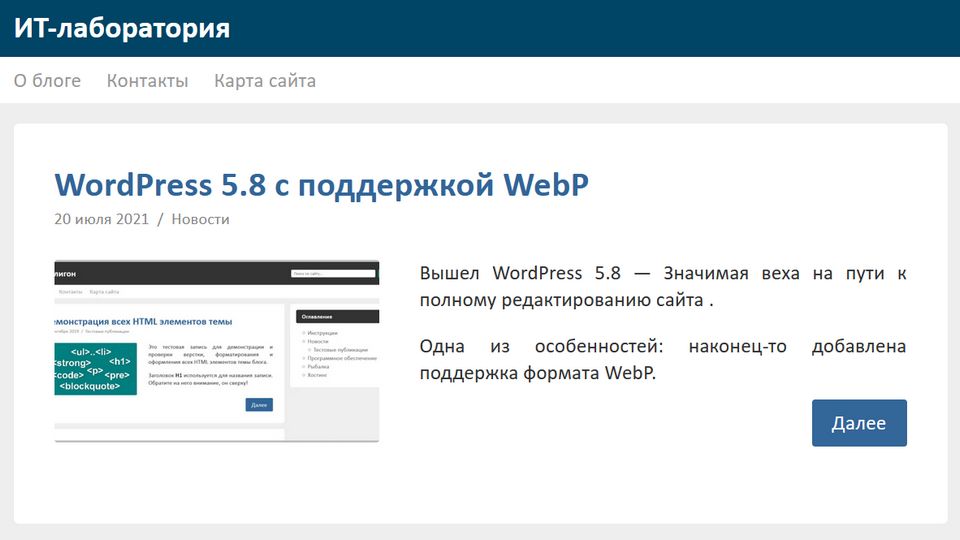This screenshot has width=960, height=540.
Task: Click the Далее button under the excerpt
Action: (x=859, y=423)
